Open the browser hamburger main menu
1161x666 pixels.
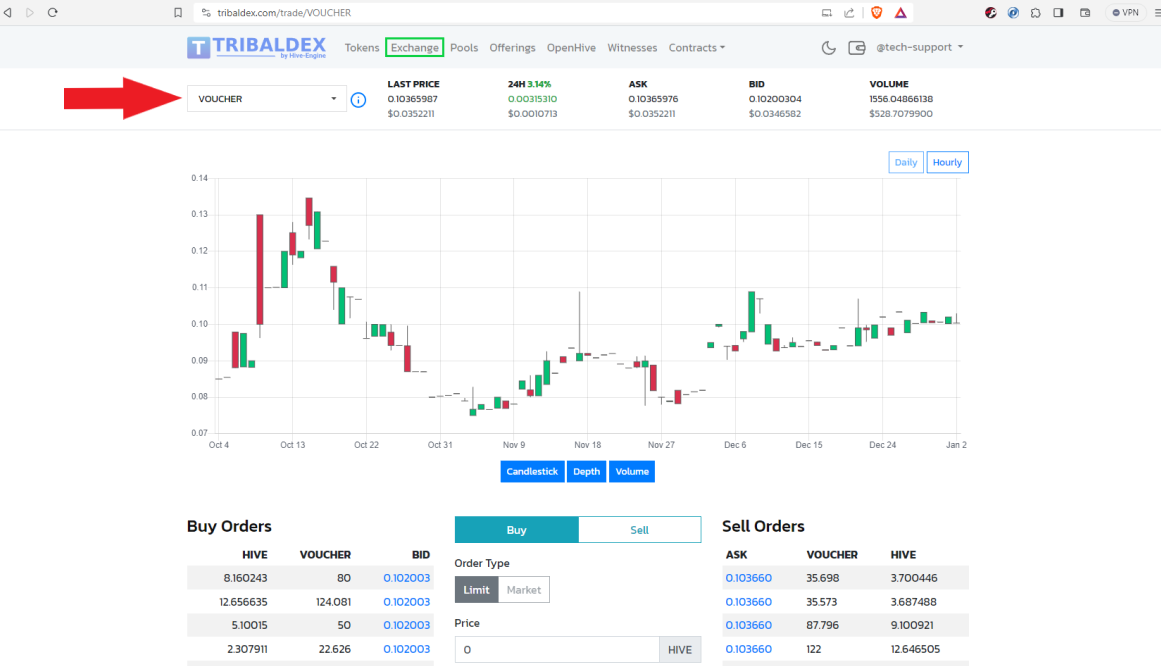click(1157, 13)
